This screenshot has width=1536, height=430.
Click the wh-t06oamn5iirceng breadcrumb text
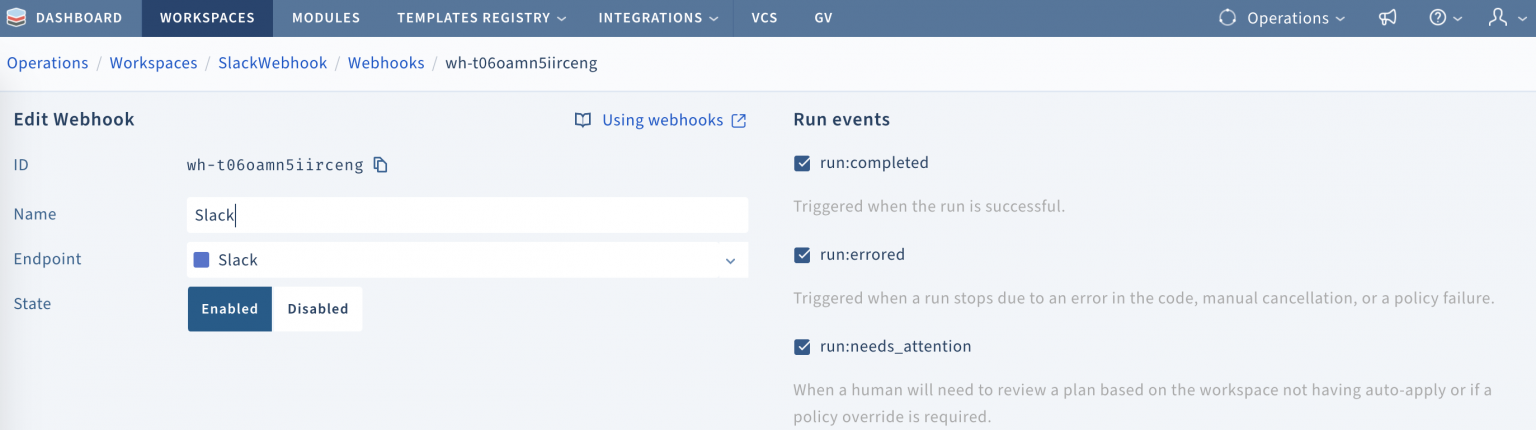(x=521, y=63)
